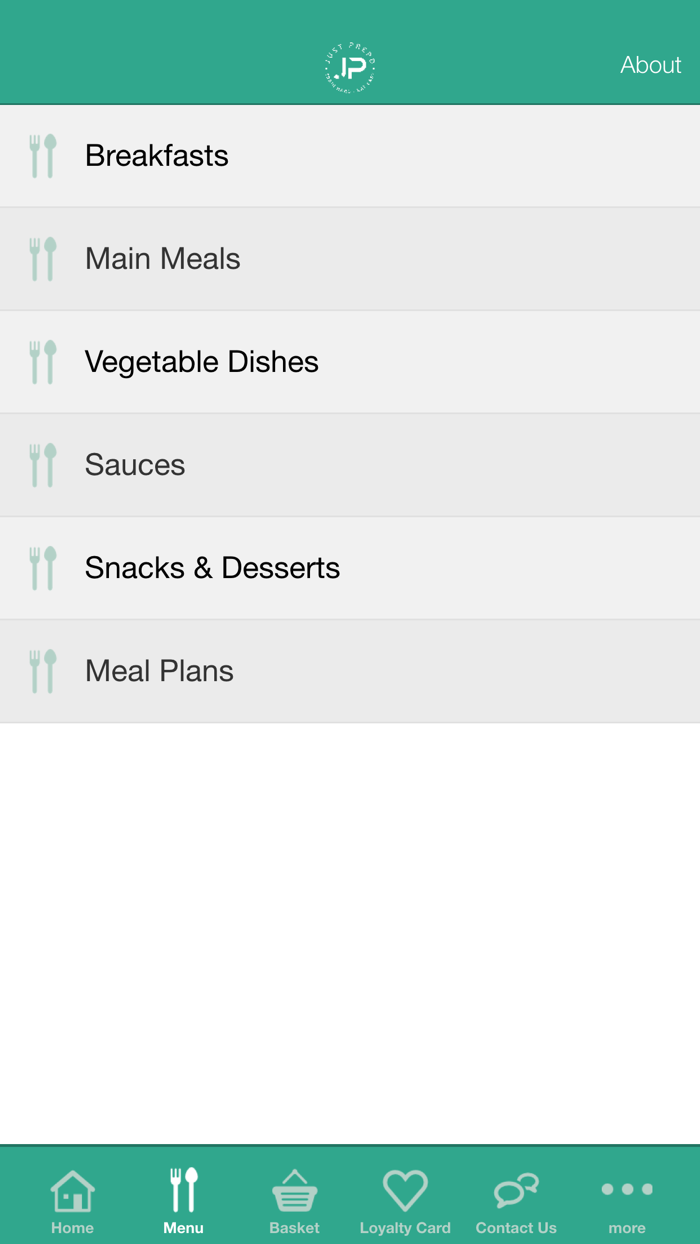This screenshot has width=700, height=1244.
Task: Open the Main Meals category
Action: 163,259
